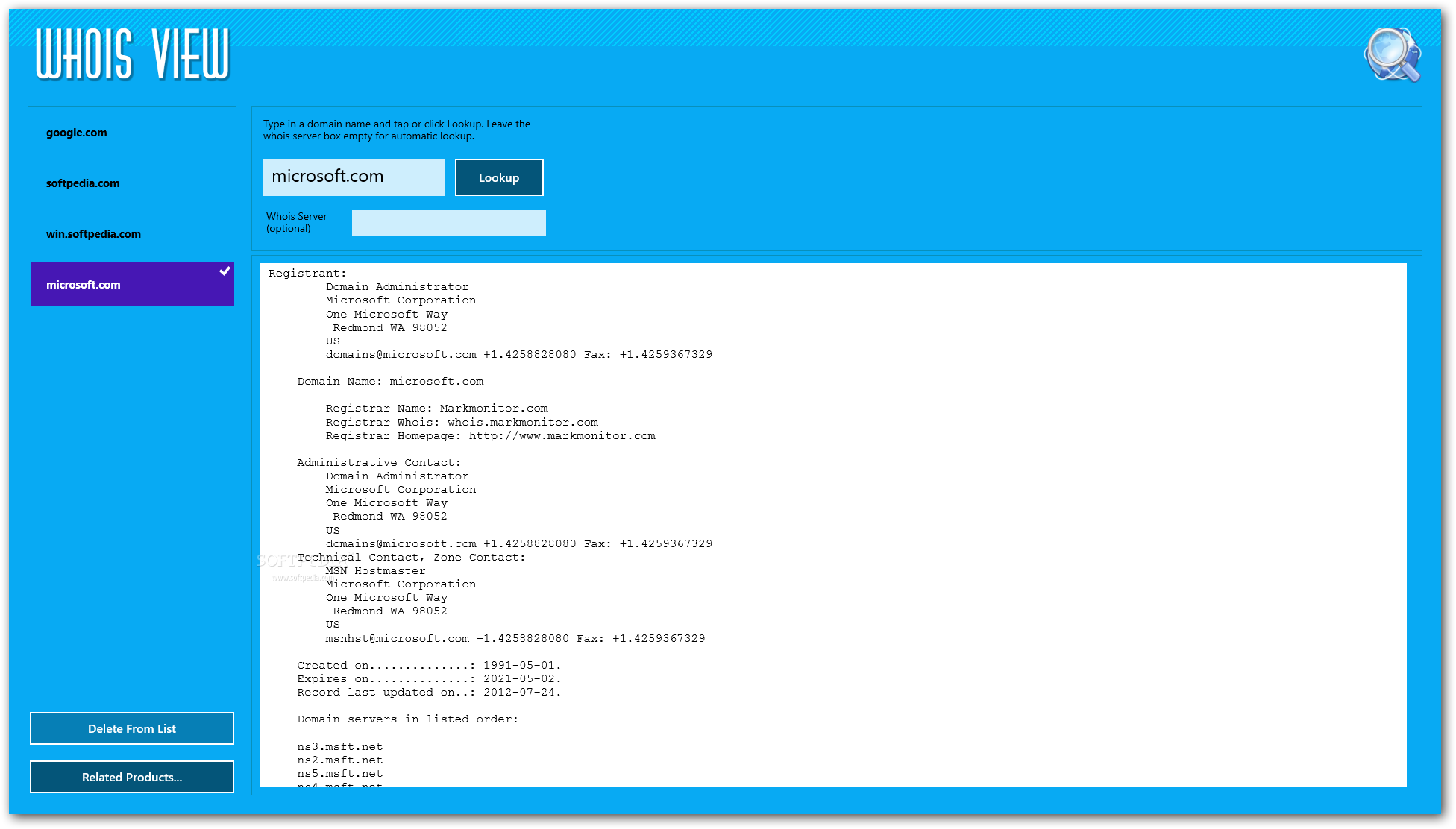Click Delete From List button
Viewport: 1456px width, 829px height.
point(132,728)
